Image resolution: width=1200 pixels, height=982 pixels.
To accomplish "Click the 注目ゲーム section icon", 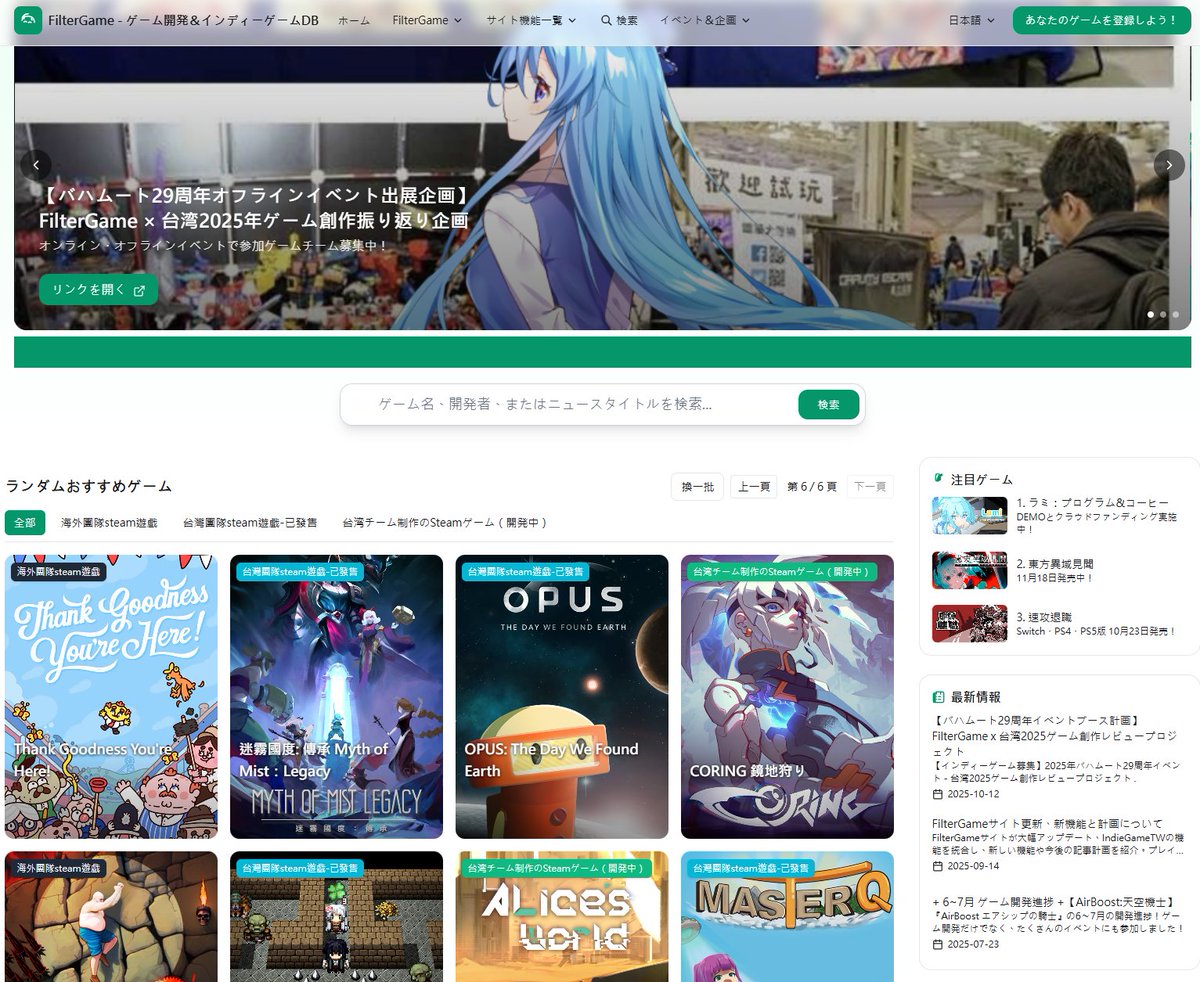I will pyautogui.click(x=938, y=479).
